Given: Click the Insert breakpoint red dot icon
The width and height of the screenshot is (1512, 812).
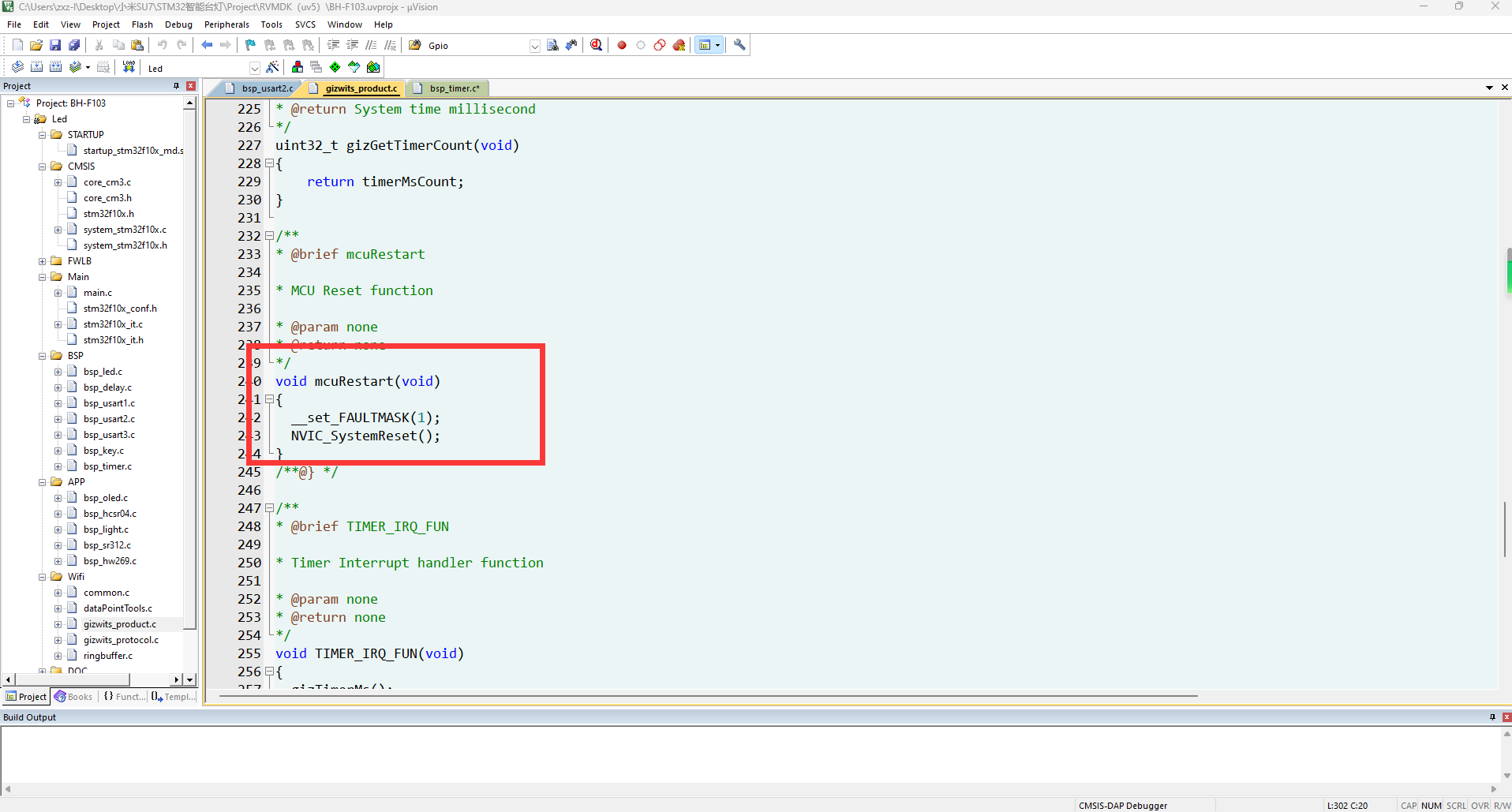Looking at the screenshot, I should (622, 45).
